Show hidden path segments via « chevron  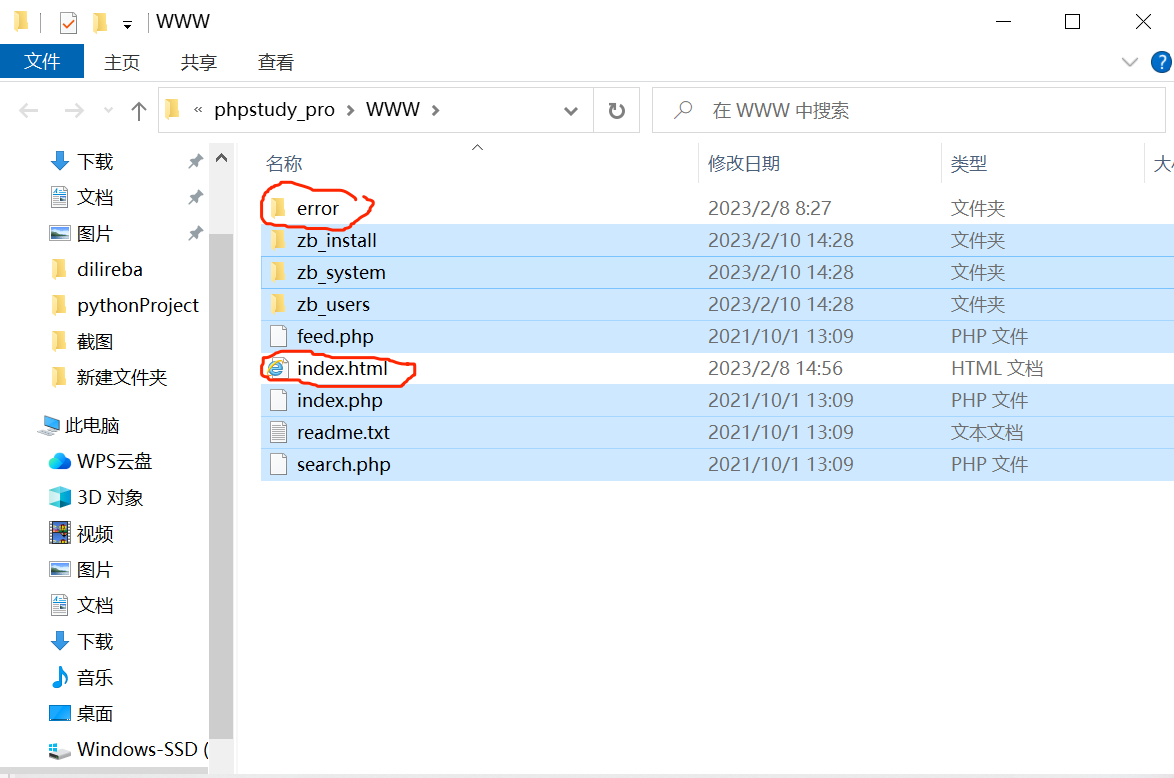(198, 110)
